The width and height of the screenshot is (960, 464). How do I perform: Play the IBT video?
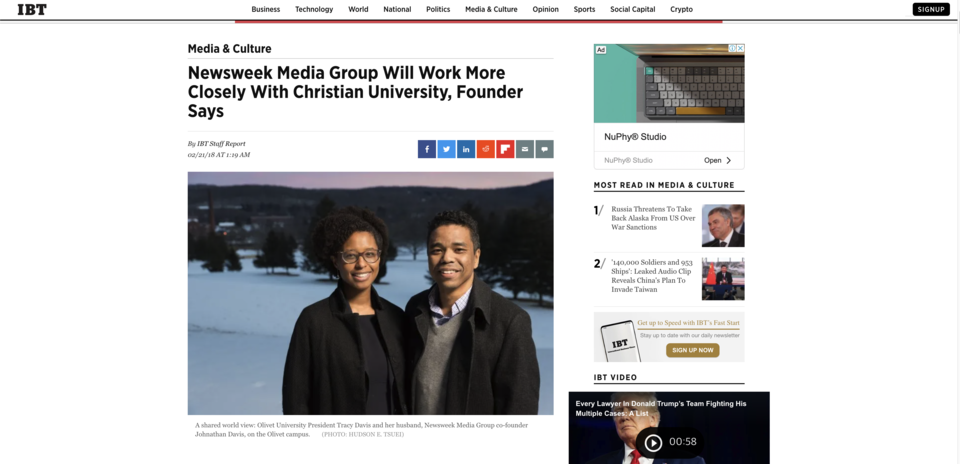(x=653, y=443)
